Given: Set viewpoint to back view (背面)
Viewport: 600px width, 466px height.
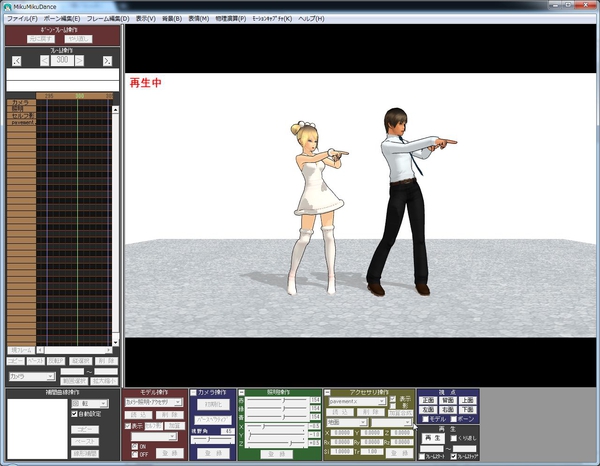Looking at the screenshot, I should point(448,401).
